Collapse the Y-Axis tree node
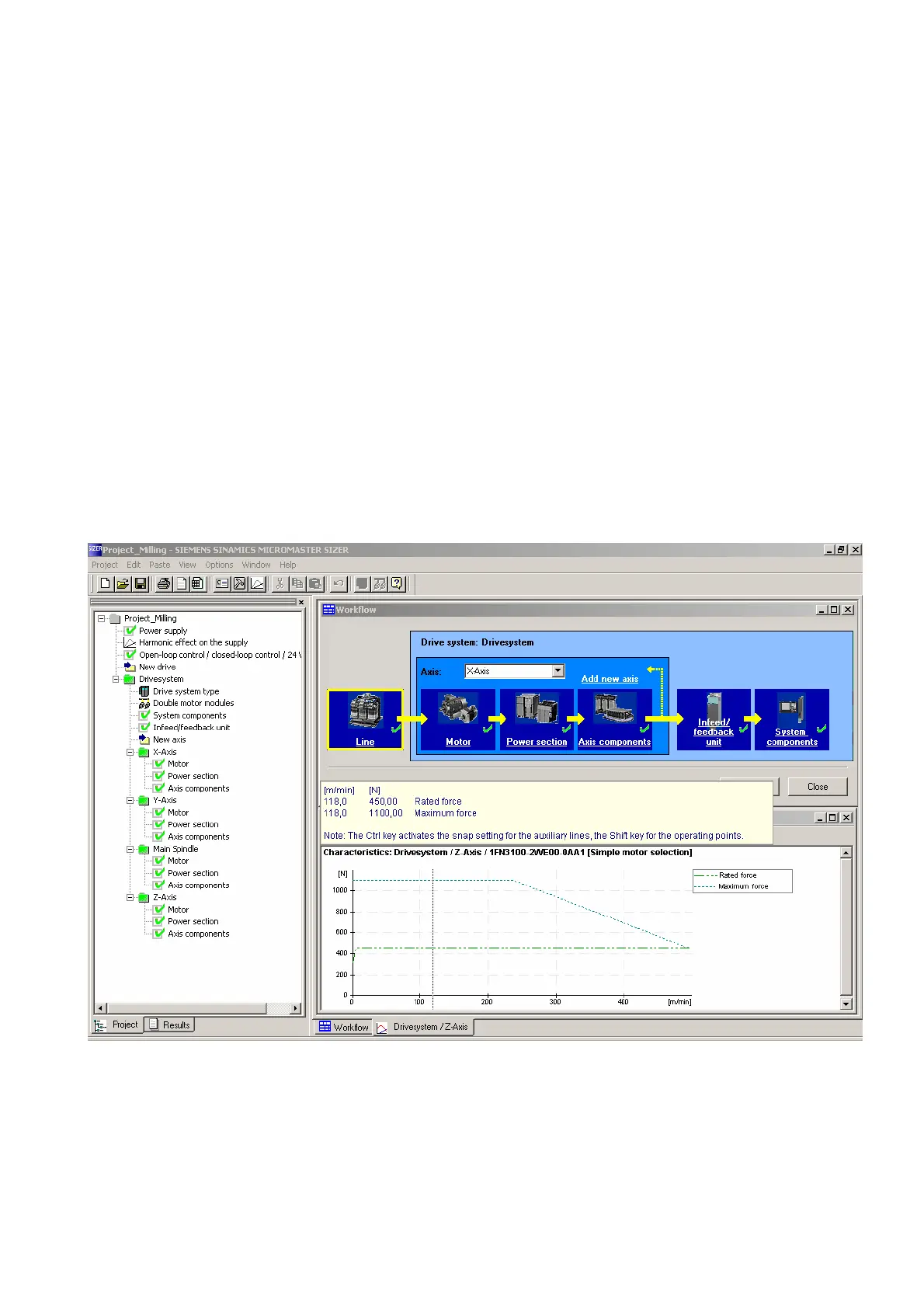Viewport: 924px width, 1308px height. (x=130, y=800)
